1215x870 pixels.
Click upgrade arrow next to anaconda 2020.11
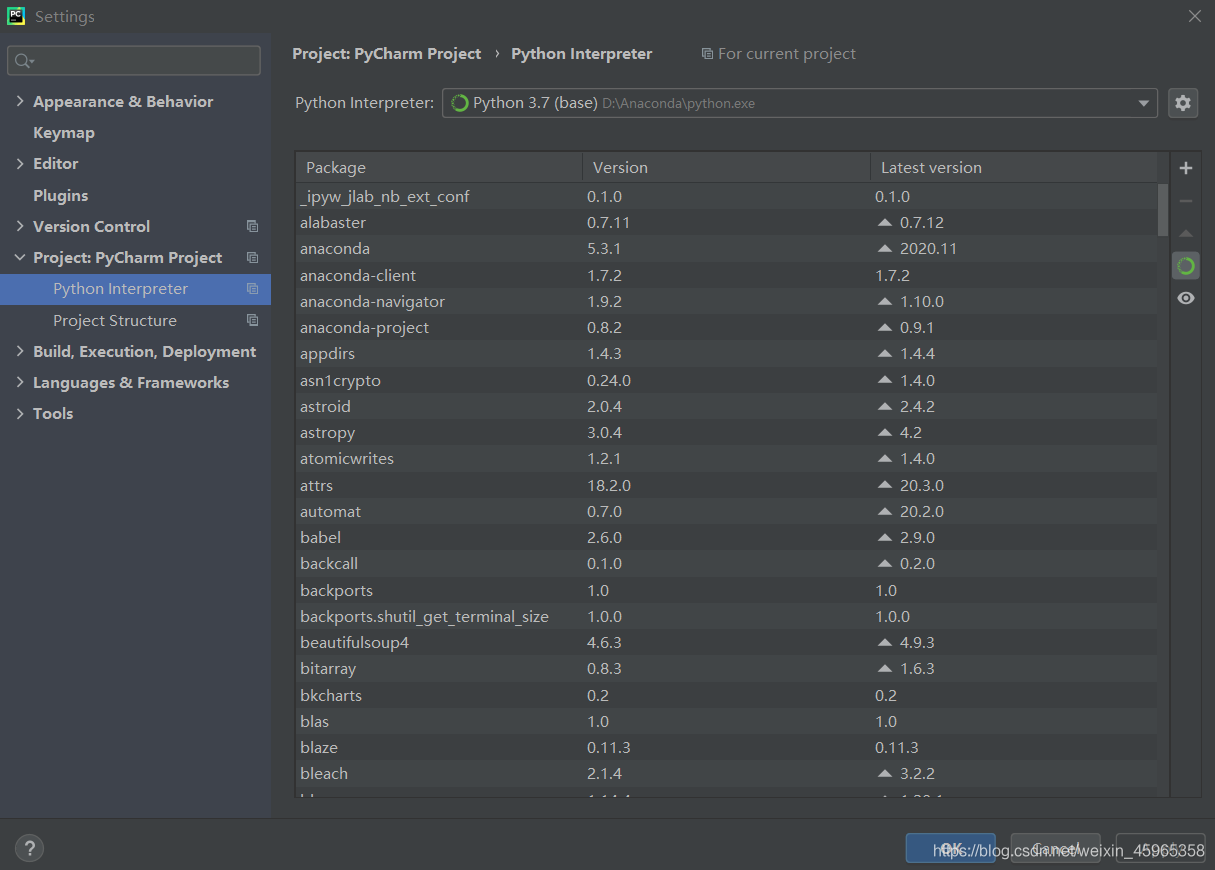884,249
